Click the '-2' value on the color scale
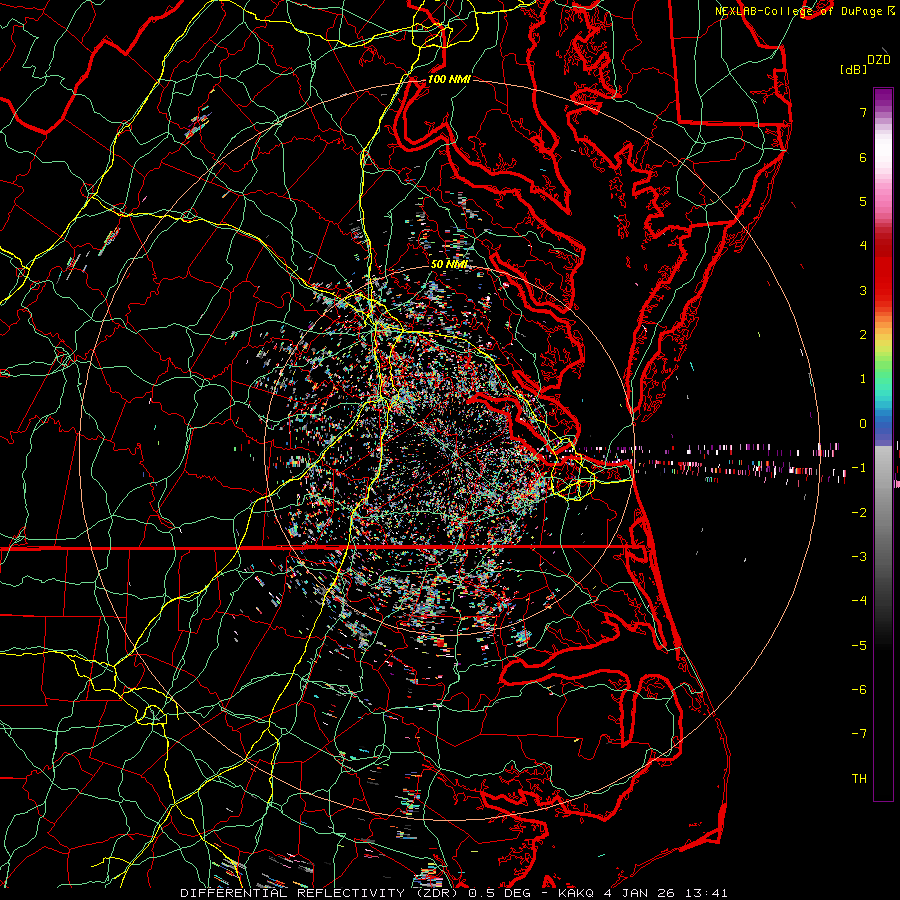Image resolution: width=900 pixels, height=900 pixels. (x=859, y=512)
